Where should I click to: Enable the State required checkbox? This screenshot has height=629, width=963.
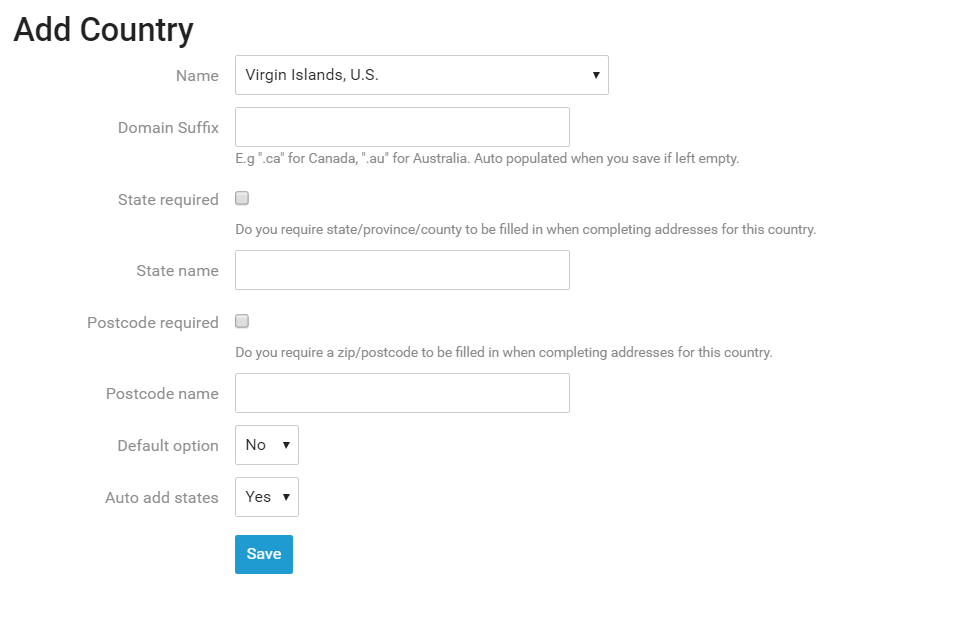coord(242,199)
